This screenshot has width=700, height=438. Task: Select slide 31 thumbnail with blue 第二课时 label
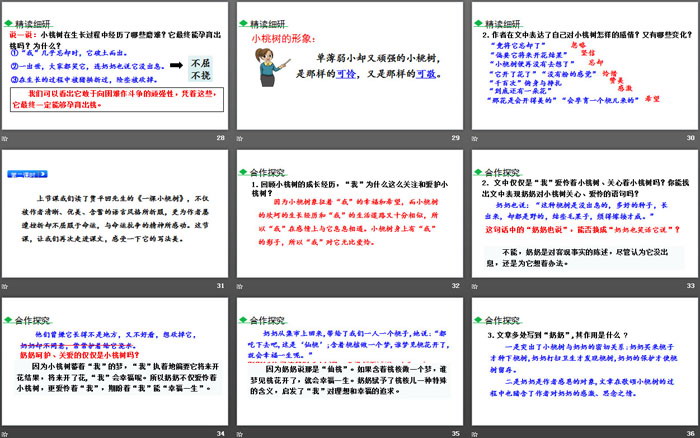[x=115, y=213]
